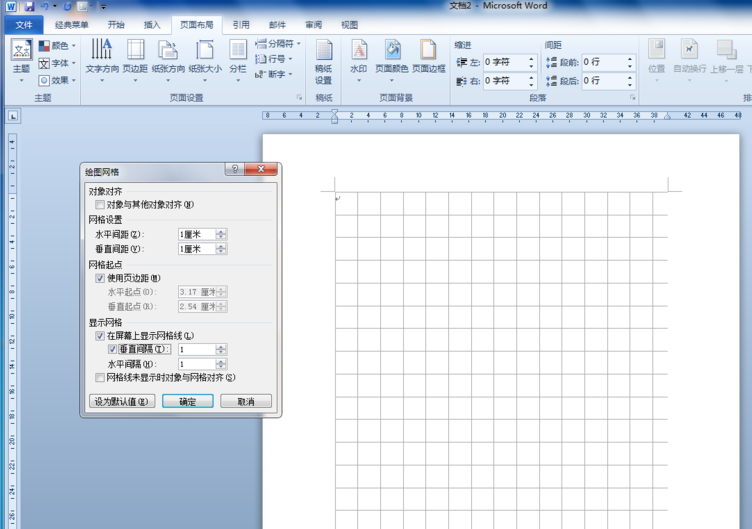Expand the 分隔符 breaks dropdown
Screen dimensions: 752x529
coord(278,44)
